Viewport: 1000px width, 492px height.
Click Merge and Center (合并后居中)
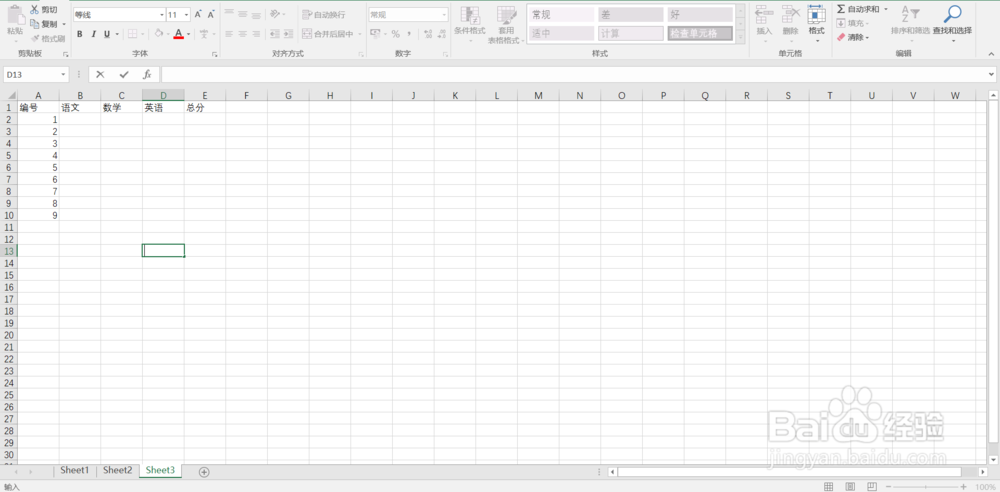(328, 34)
